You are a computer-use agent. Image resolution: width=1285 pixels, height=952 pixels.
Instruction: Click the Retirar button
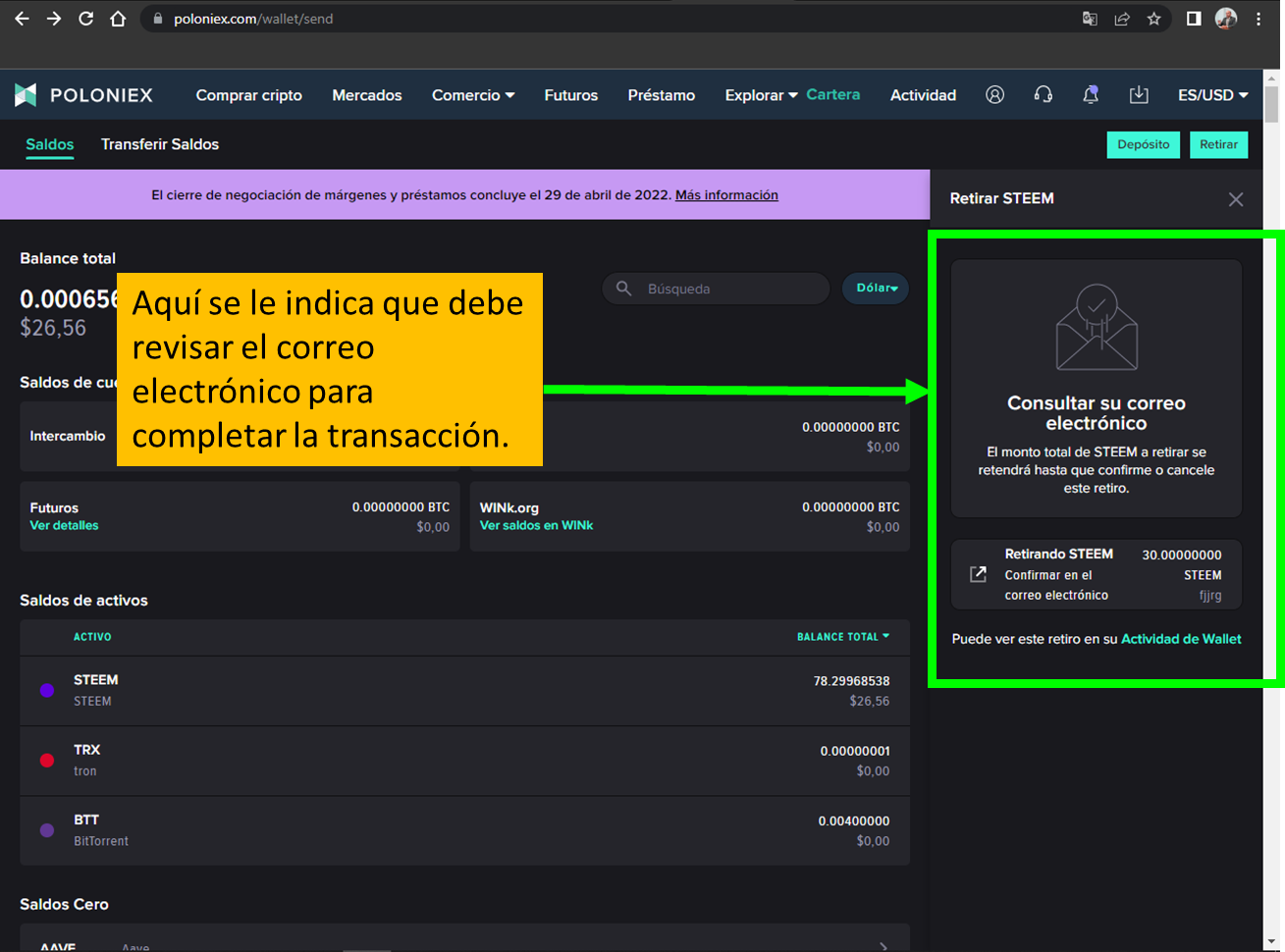click(x=1218, y=144)
